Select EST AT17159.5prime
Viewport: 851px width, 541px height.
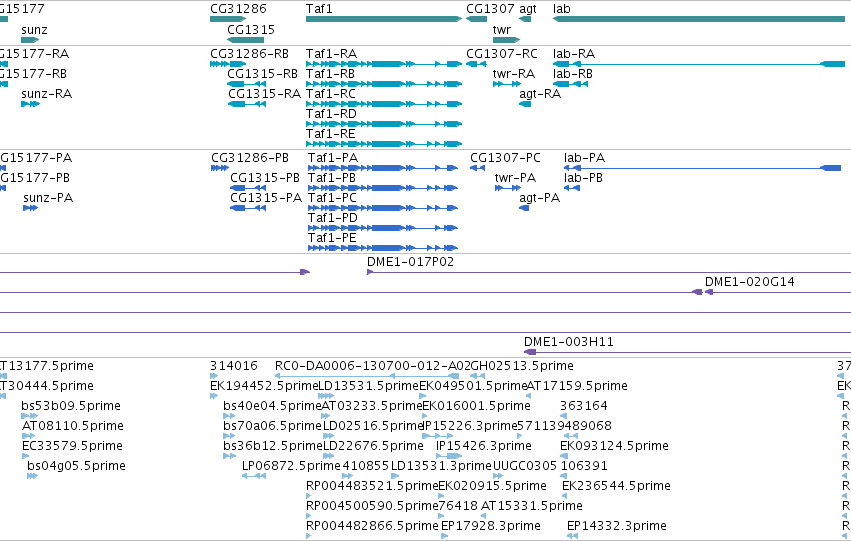click(529, 396)
